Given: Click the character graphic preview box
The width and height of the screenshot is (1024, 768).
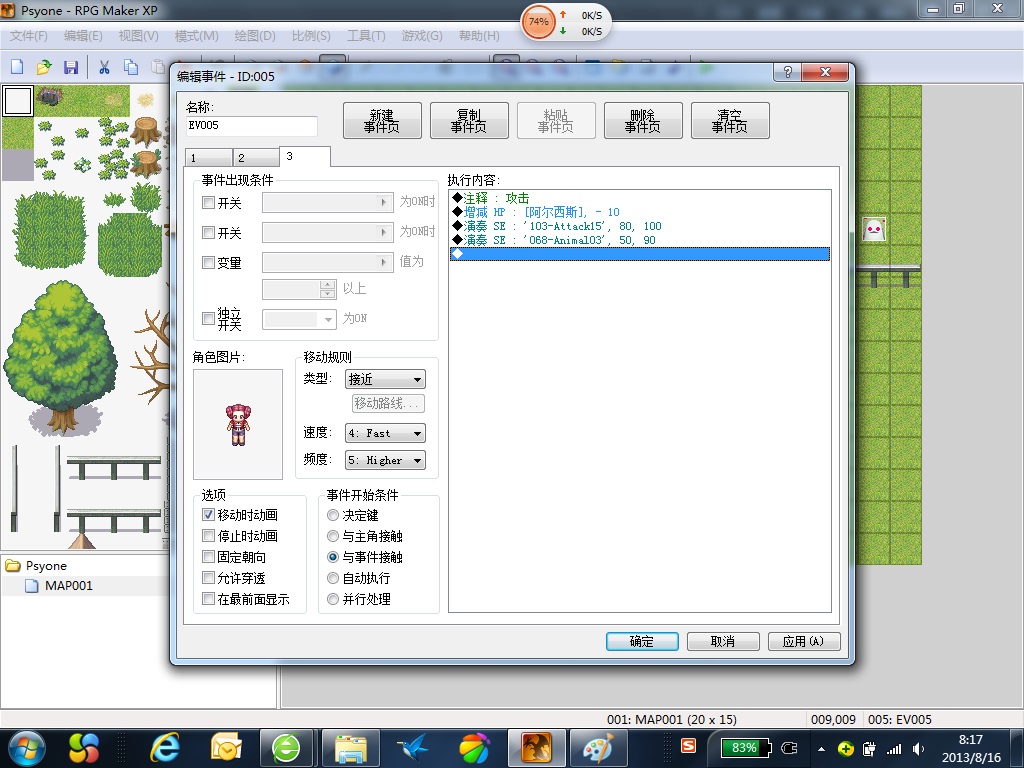Looking at the screenshot, I should coord(238,424).
